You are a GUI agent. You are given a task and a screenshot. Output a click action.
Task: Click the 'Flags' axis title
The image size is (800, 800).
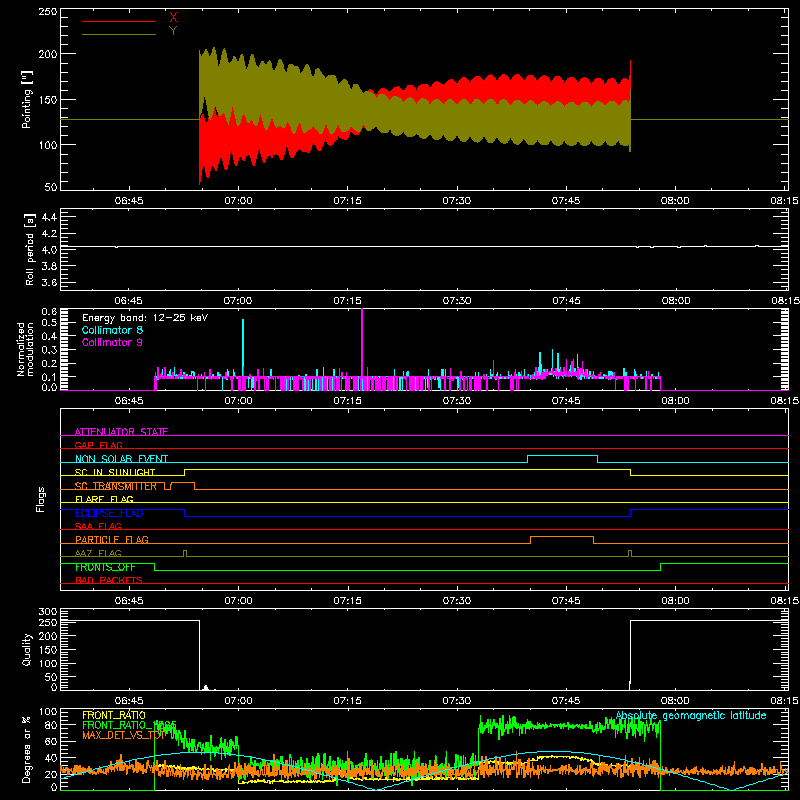click(41, 499)
